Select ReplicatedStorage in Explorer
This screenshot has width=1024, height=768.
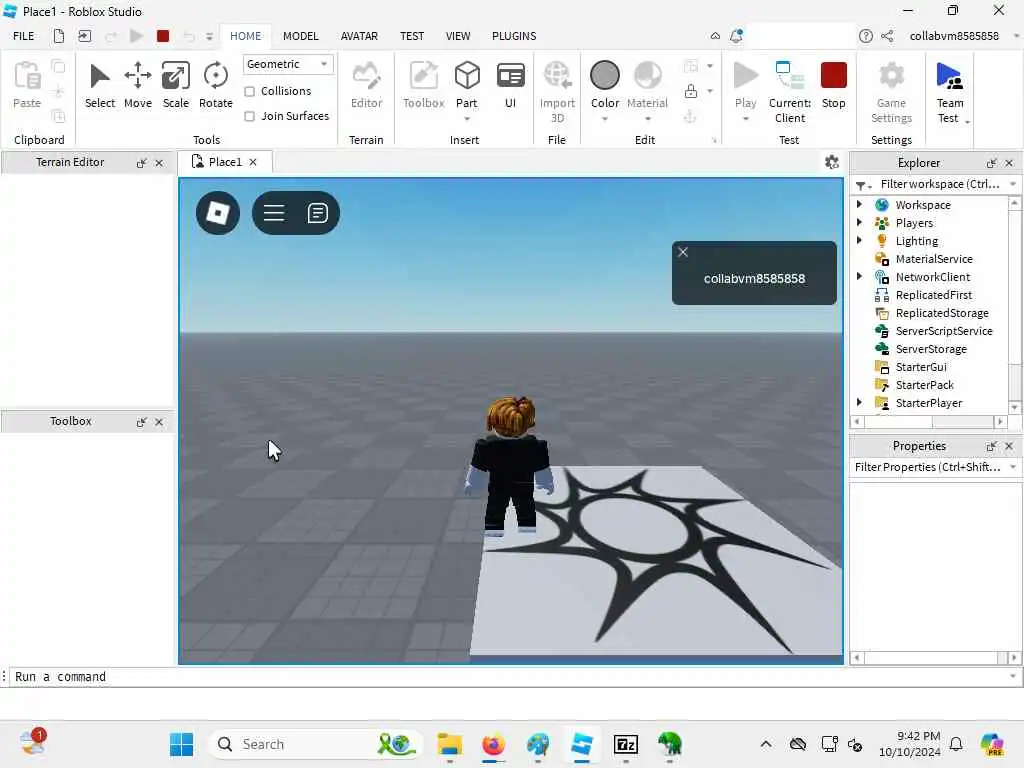pyautogui.click(x=942, y=313)
